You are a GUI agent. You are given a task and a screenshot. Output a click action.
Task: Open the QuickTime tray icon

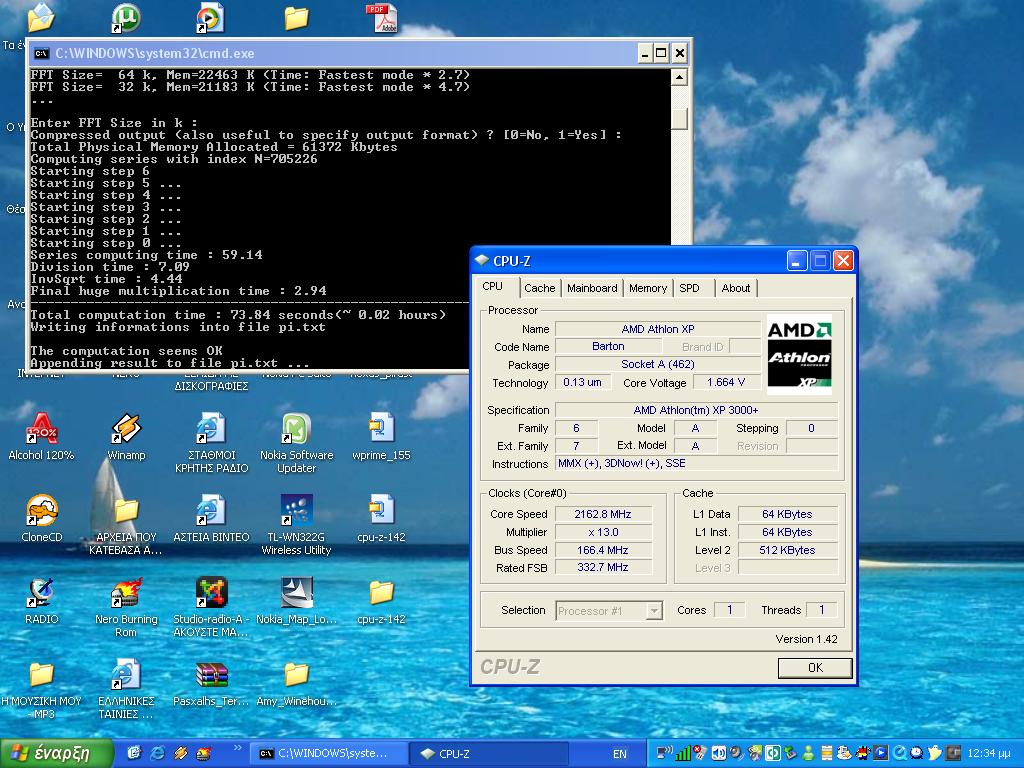[899, 753]
